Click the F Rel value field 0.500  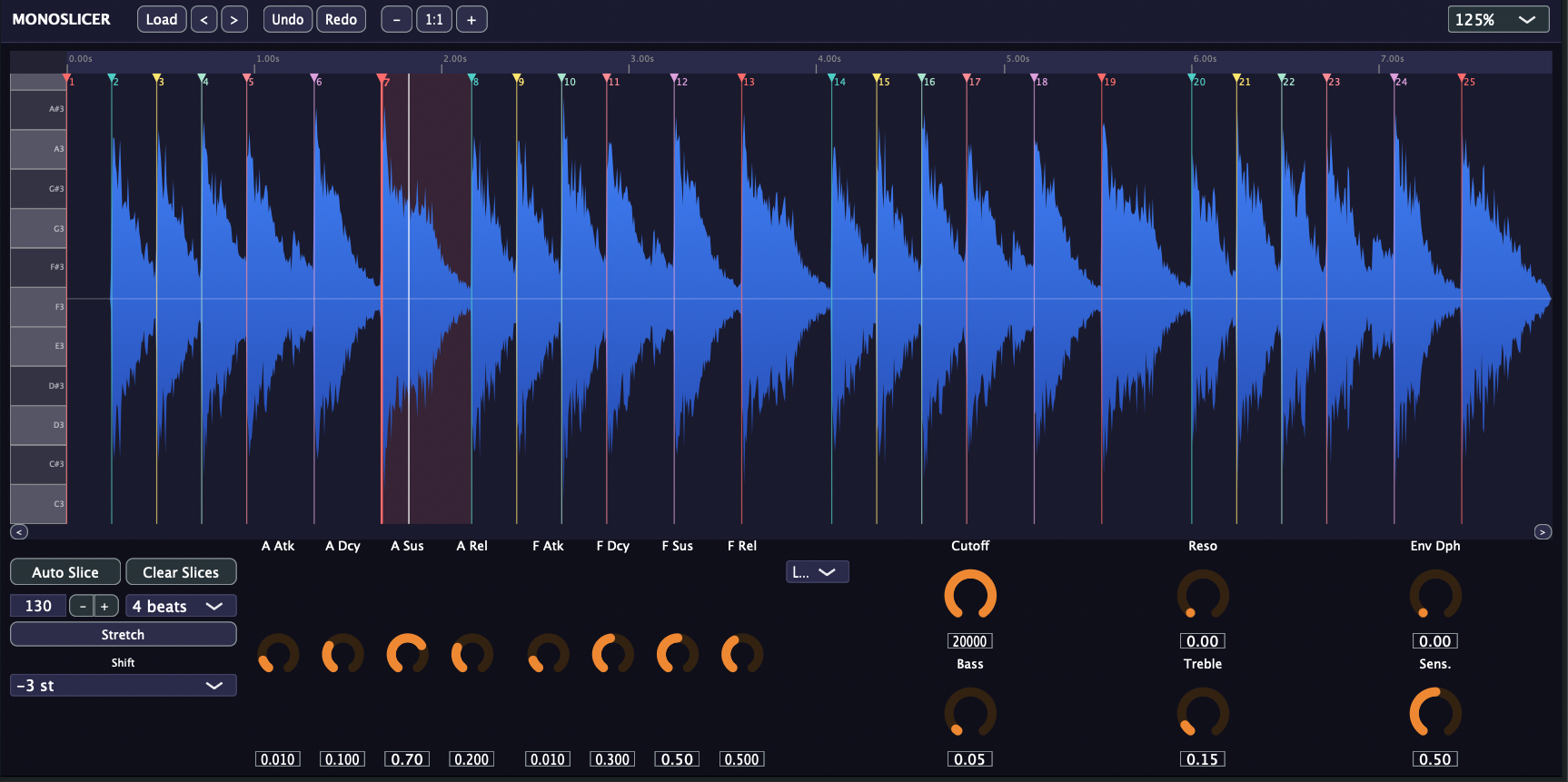[x=741, y=759]
